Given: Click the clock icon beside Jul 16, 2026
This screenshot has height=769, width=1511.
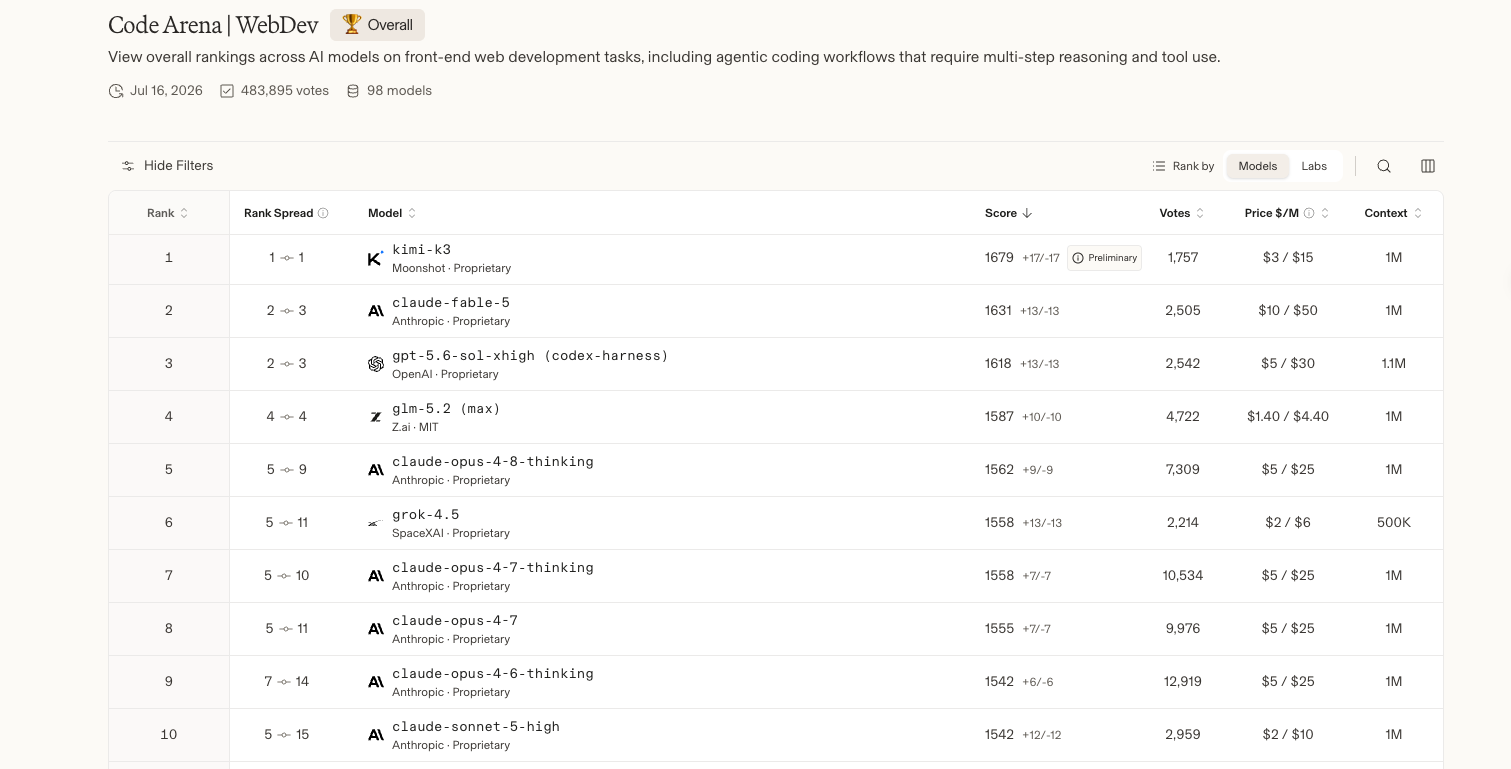Looking at the screenshot, I should 116,91.
